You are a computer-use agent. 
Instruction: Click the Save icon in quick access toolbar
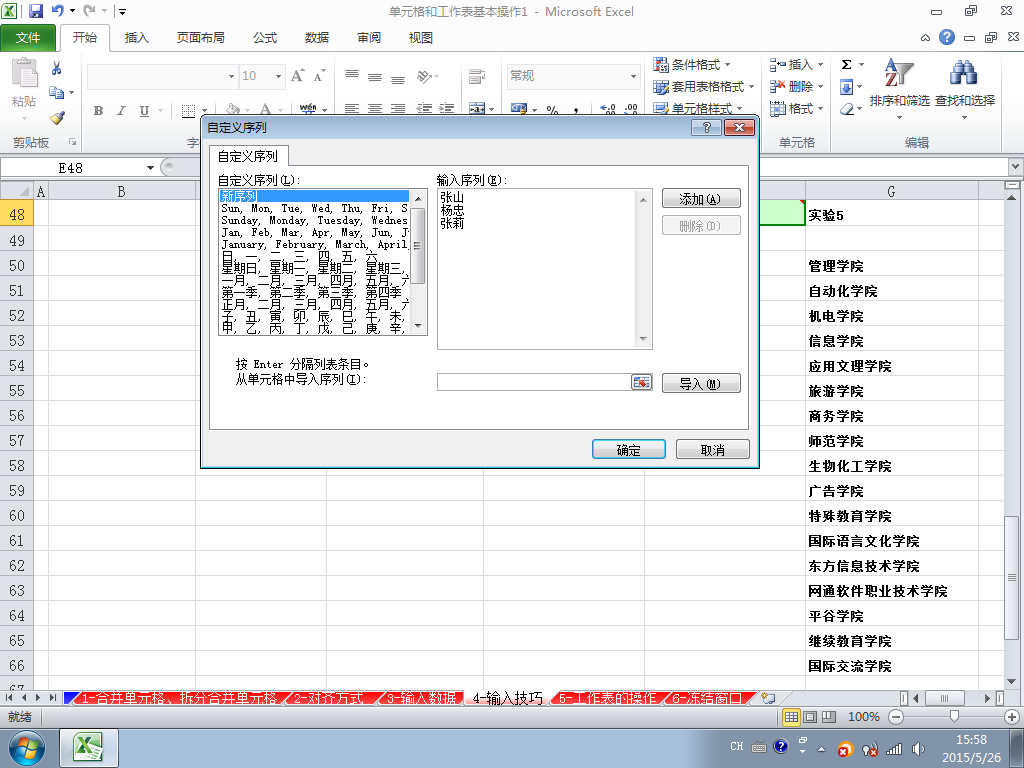click(x=36, y=11)
